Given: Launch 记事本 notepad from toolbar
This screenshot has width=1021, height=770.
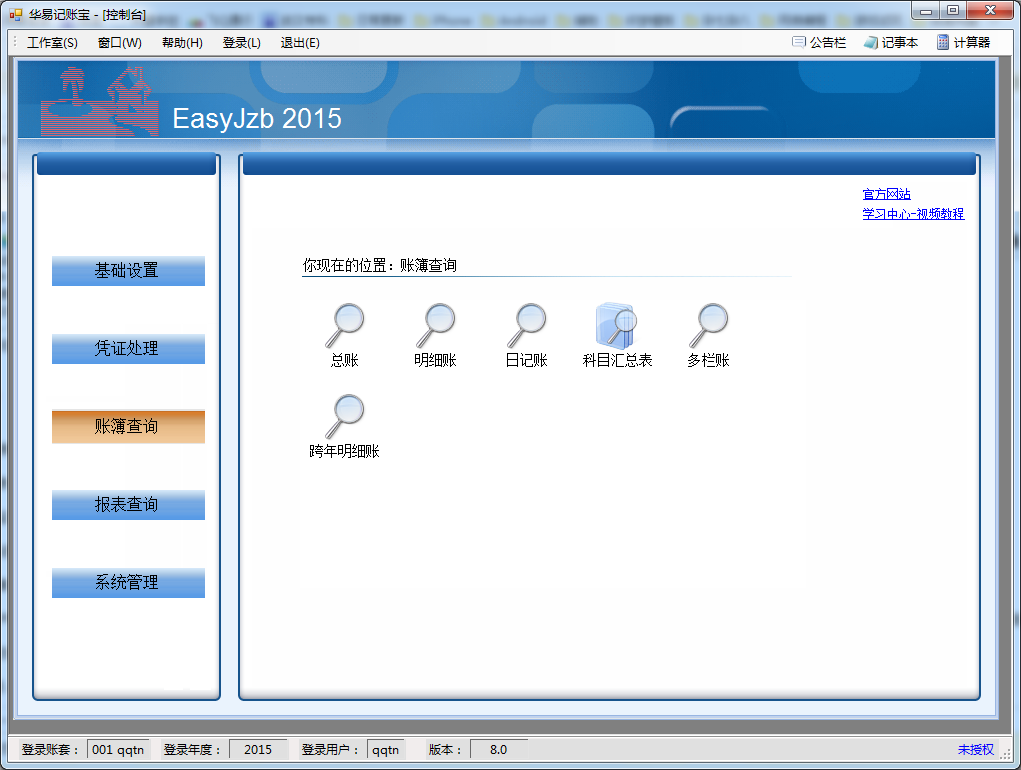Looking at the screenshot, I should (890, 42).
